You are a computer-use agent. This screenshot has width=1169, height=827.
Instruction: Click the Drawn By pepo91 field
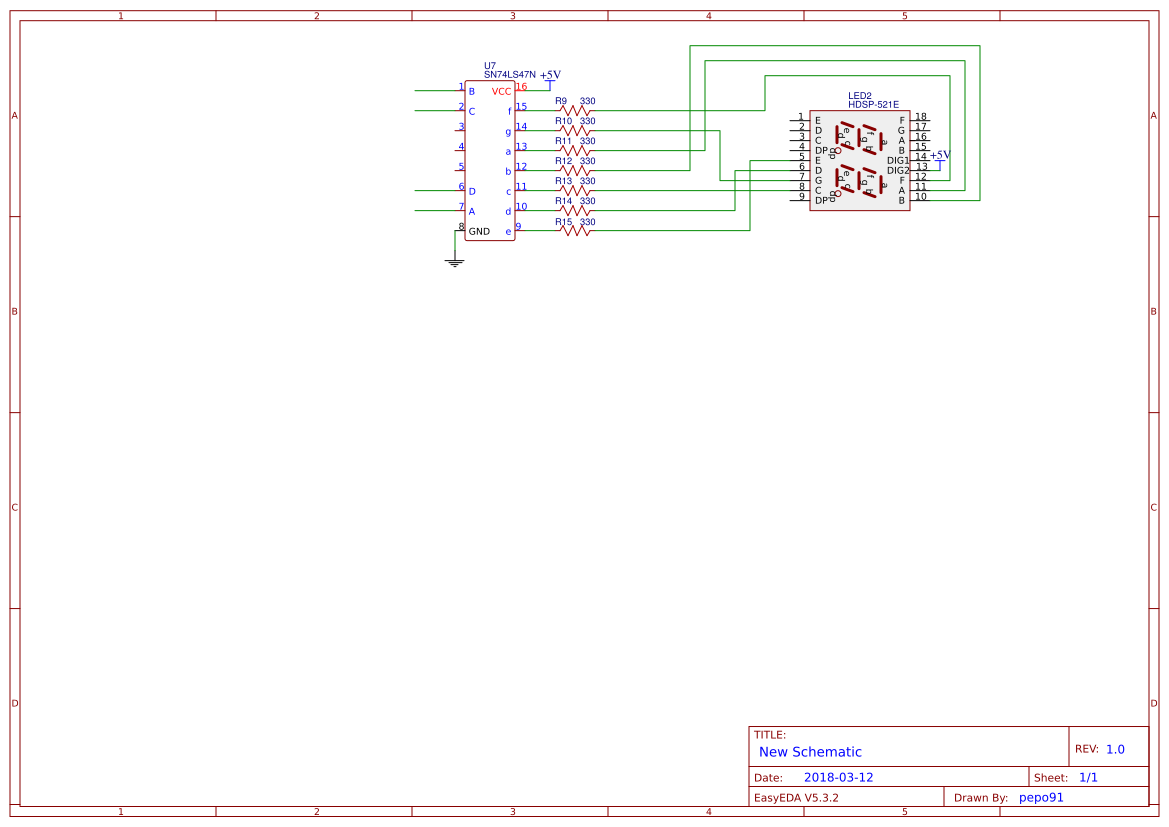[x=1042, y=797]
